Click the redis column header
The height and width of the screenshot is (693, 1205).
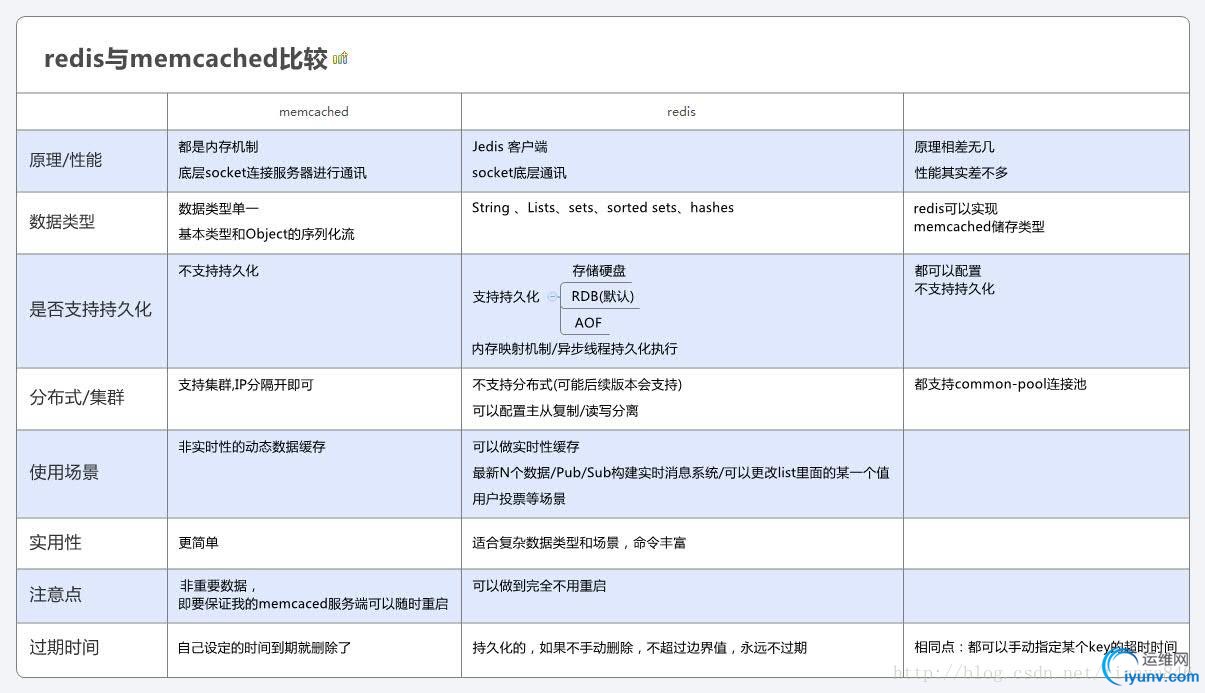tap(681, 112)
